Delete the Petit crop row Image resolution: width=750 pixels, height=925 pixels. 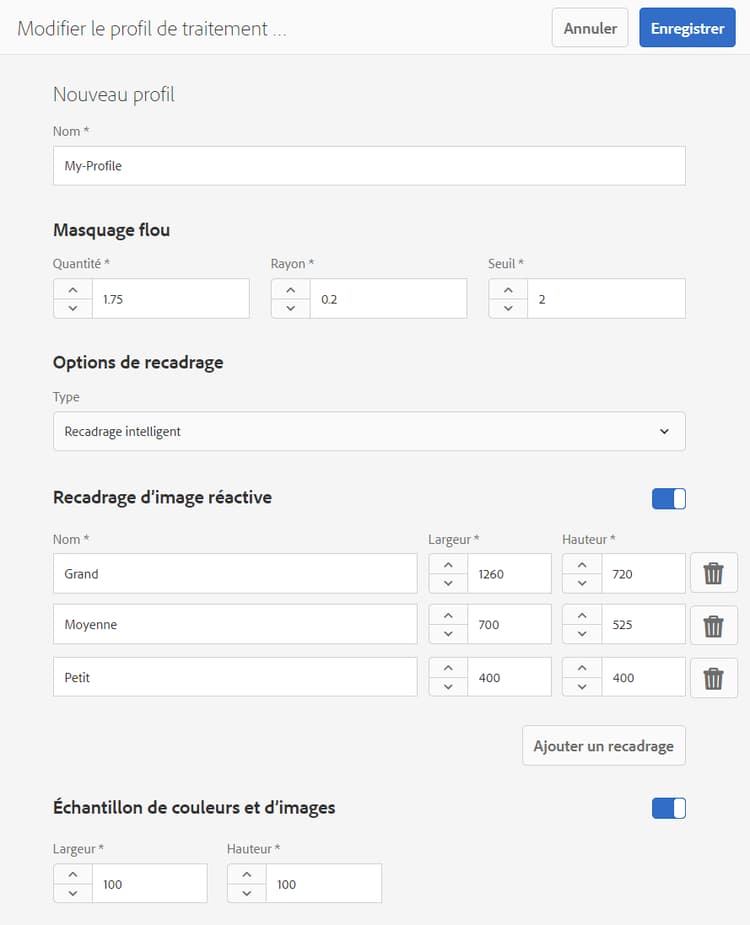click(x=713, y=677)
